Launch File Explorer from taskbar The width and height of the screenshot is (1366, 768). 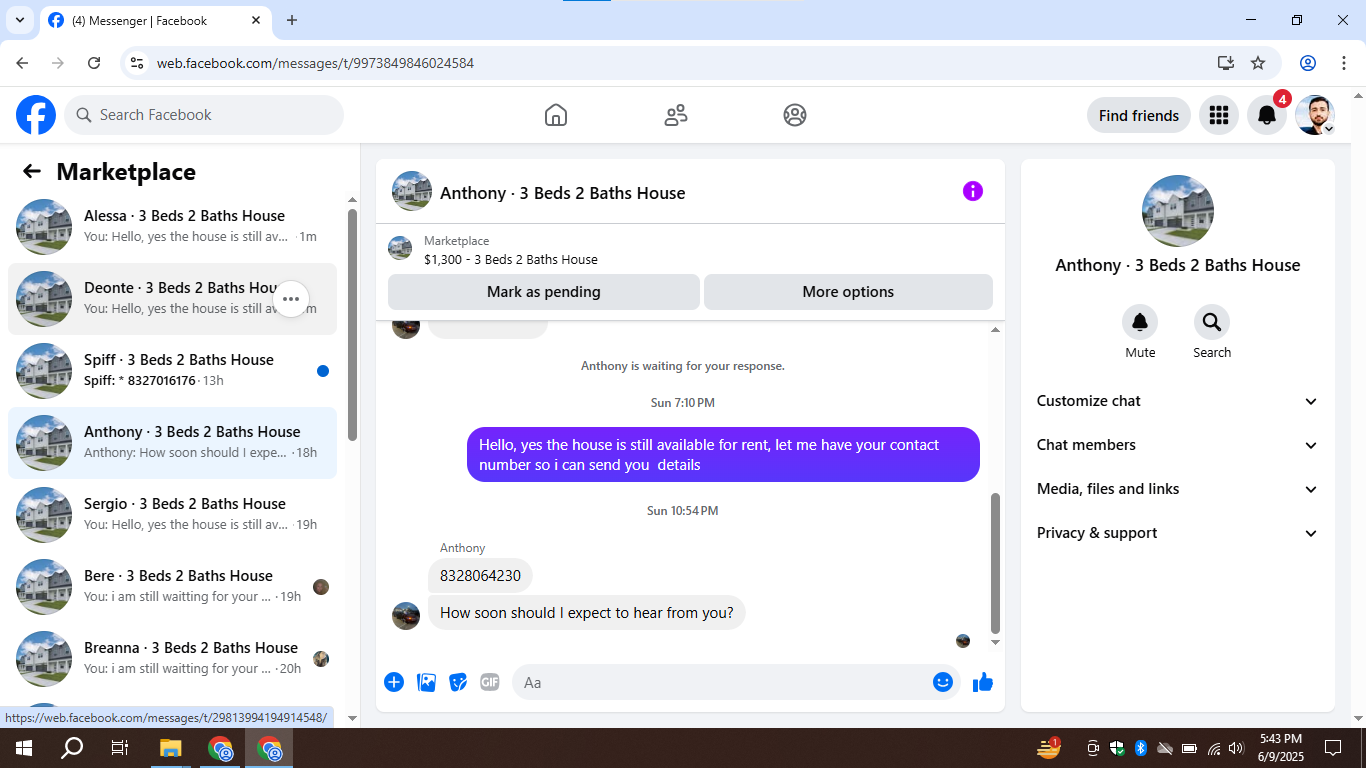tap(171, 748)
